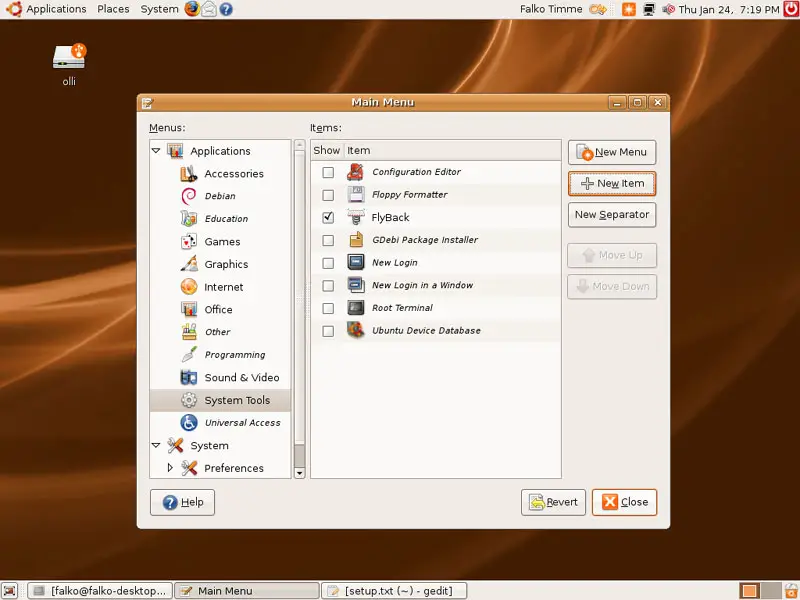Expand the Preferences tree node
800x600 pixels.
coord(170,467)
